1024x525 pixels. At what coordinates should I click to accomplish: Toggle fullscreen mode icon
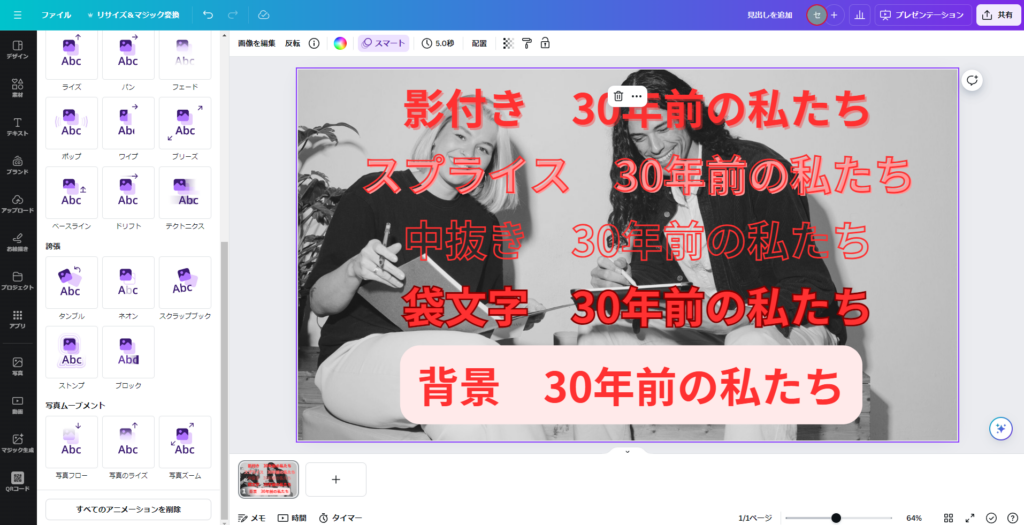[x=970, y=518]
